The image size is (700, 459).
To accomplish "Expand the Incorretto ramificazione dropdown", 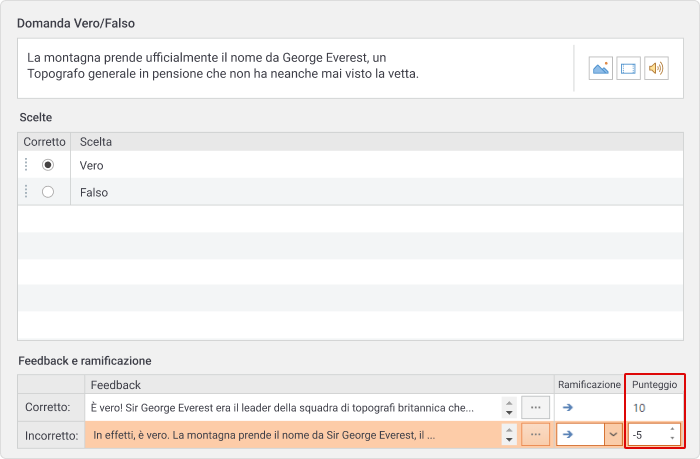I will [613, 434].
